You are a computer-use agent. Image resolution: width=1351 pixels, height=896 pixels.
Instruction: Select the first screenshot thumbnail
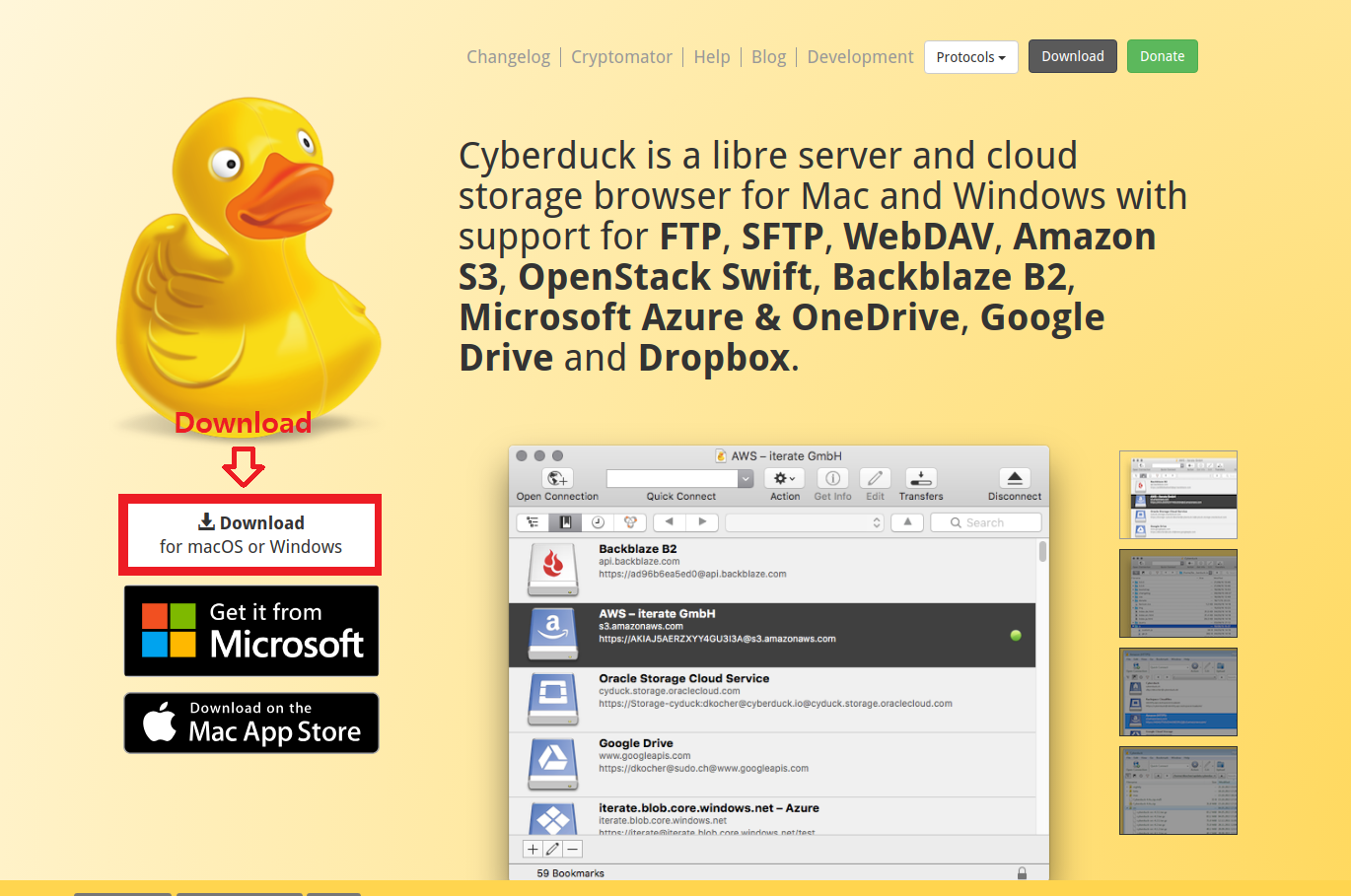click(1177, 495)
